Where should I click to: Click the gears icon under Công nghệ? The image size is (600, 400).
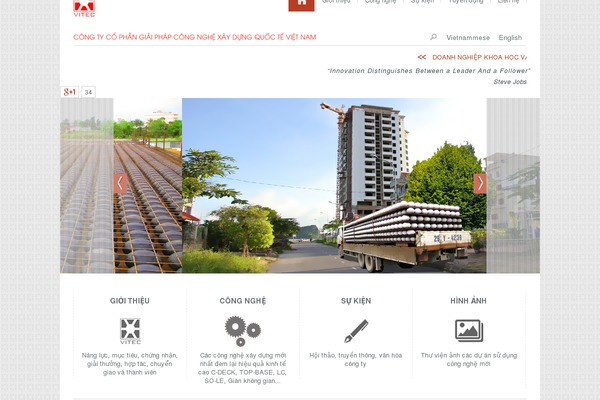243,331
